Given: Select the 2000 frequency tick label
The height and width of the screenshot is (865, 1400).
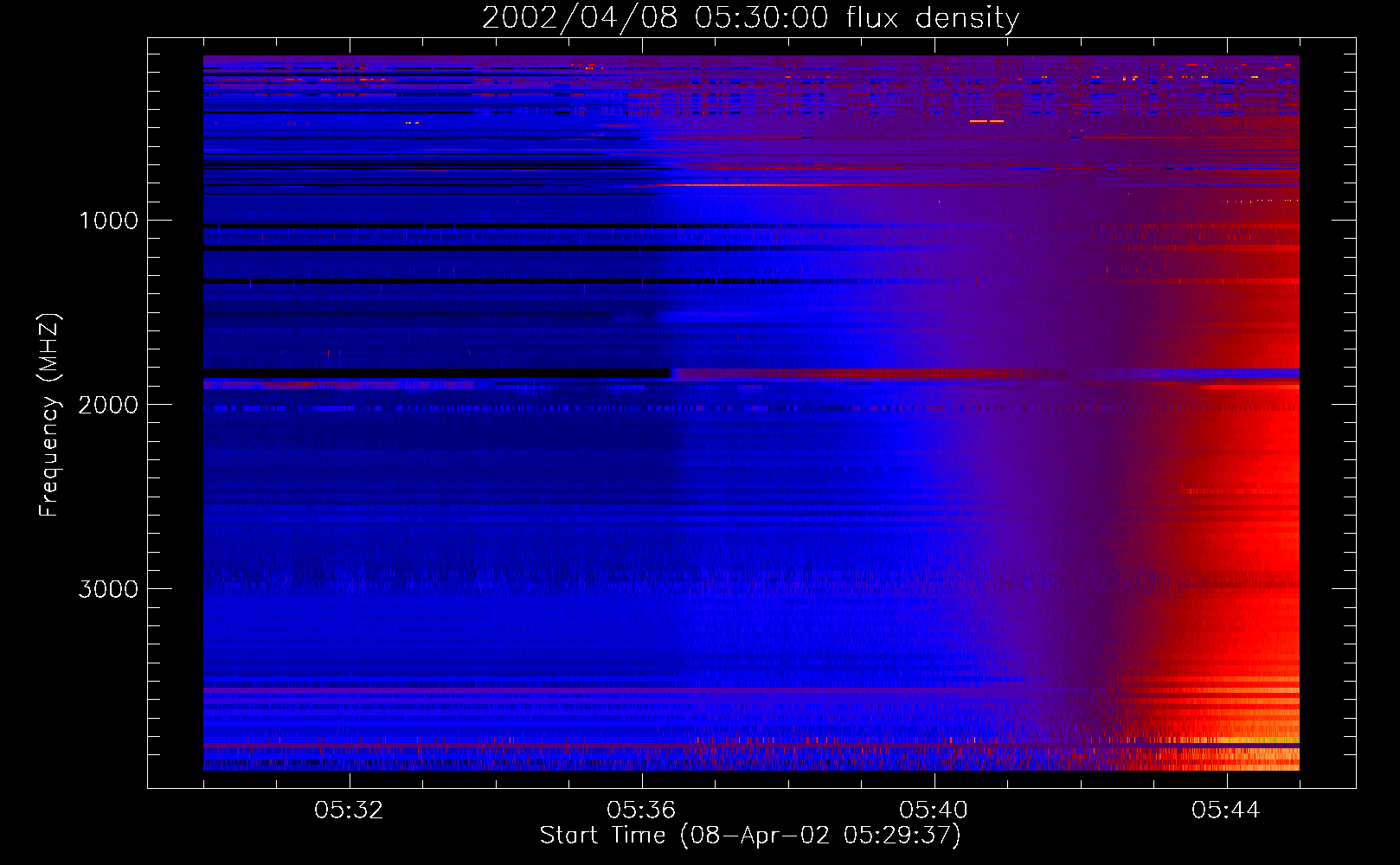Looking at the screenshot, I should coord(108,405).
